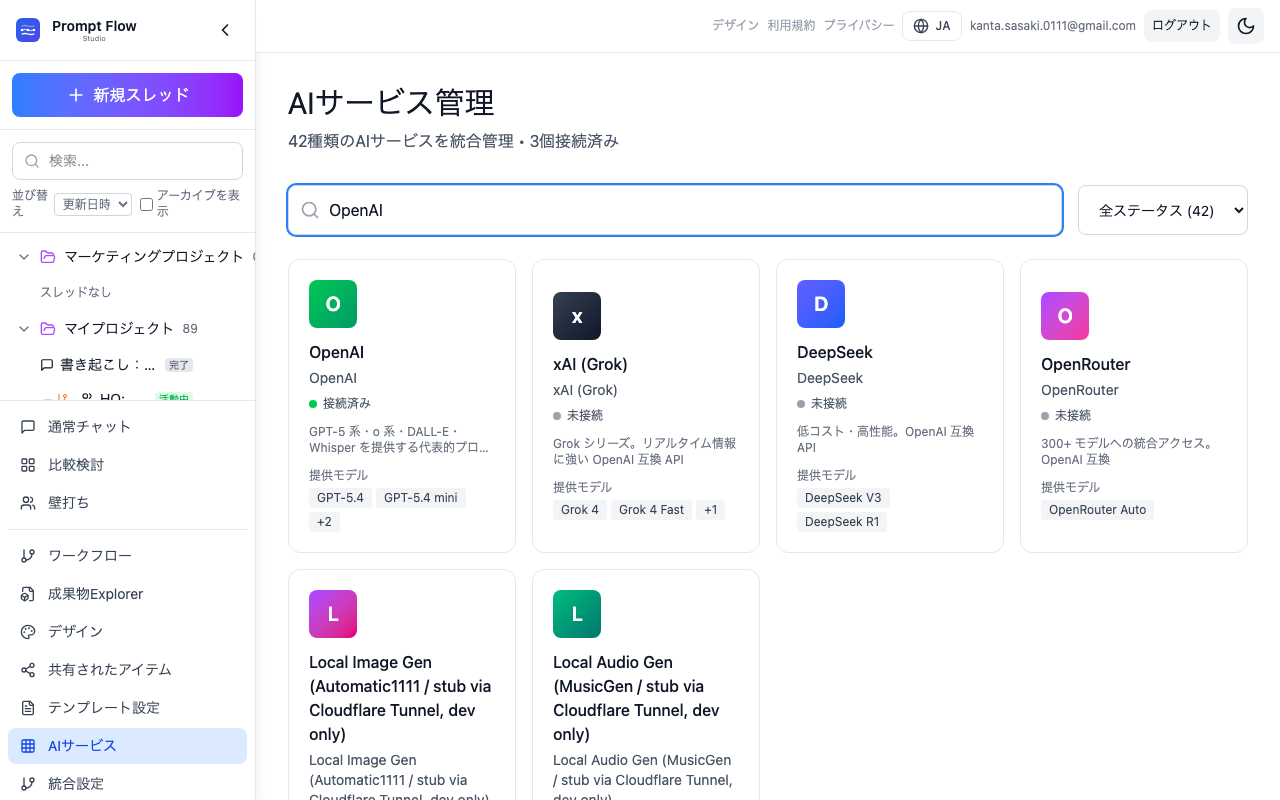Click the Prompt Flow logo icon
This screenshot has width=1280, height=800.
pos(28,30)
